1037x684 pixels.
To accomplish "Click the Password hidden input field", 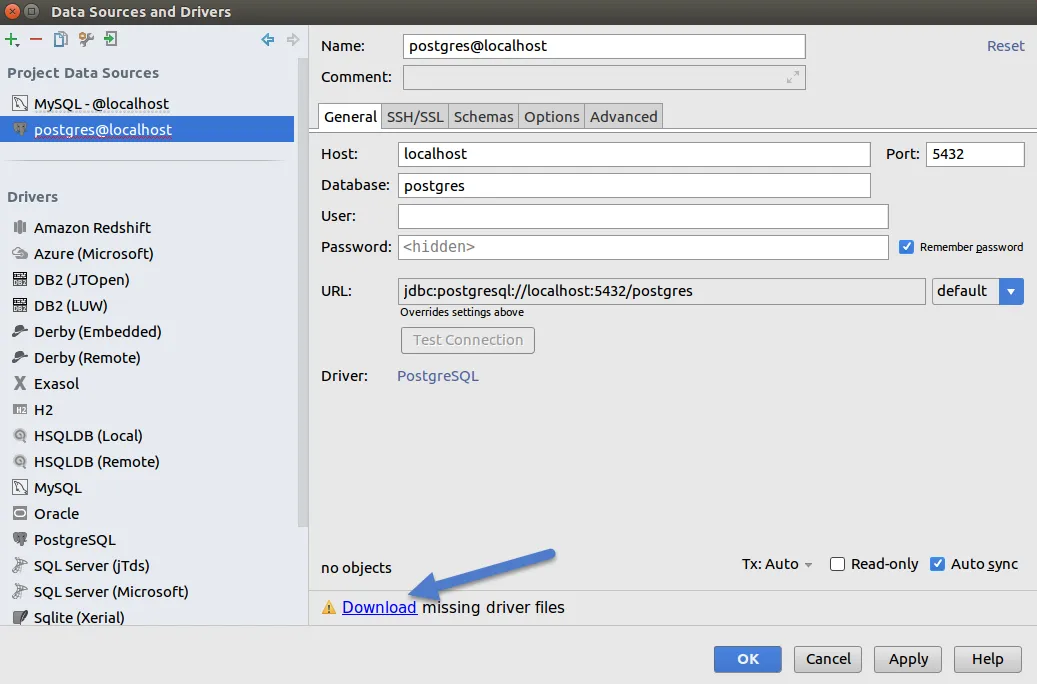I will pos(643,247).
